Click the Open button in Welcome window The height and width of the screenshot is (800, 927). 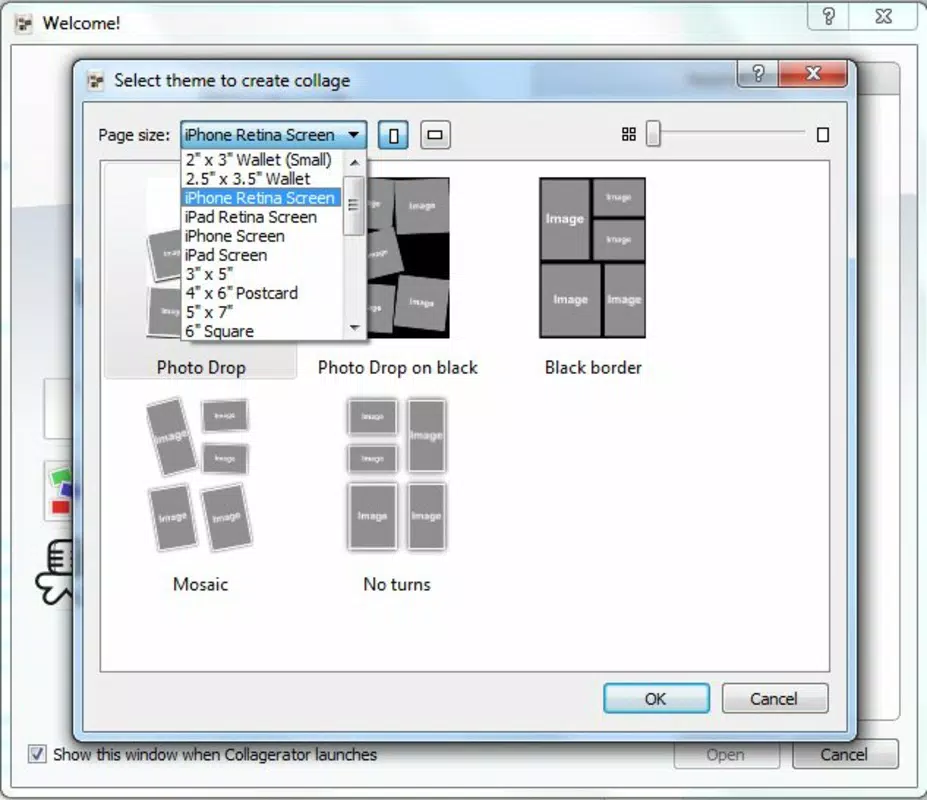(726, 755)
